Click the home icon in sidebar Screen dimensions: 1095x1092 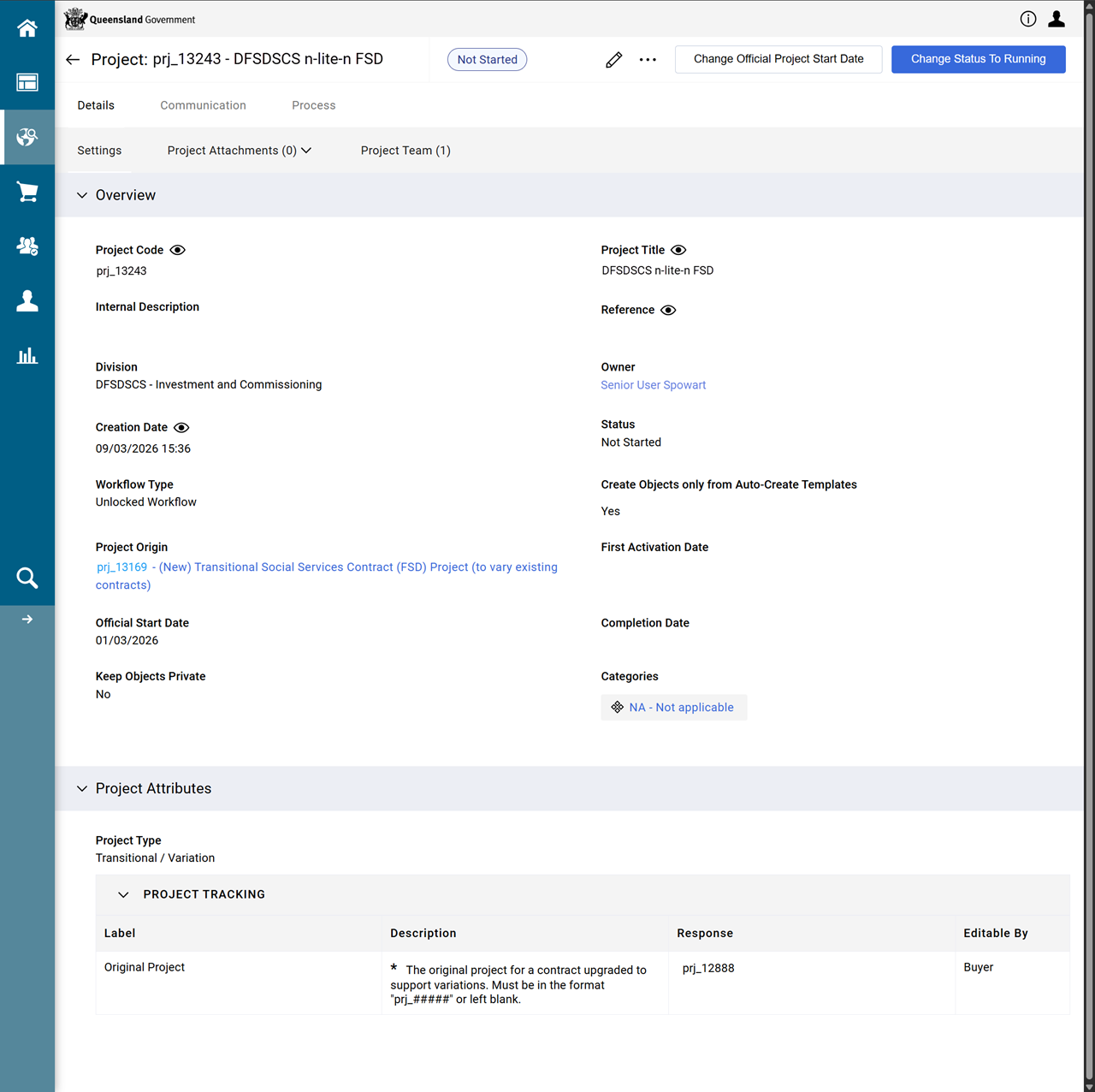coord(27,28)
